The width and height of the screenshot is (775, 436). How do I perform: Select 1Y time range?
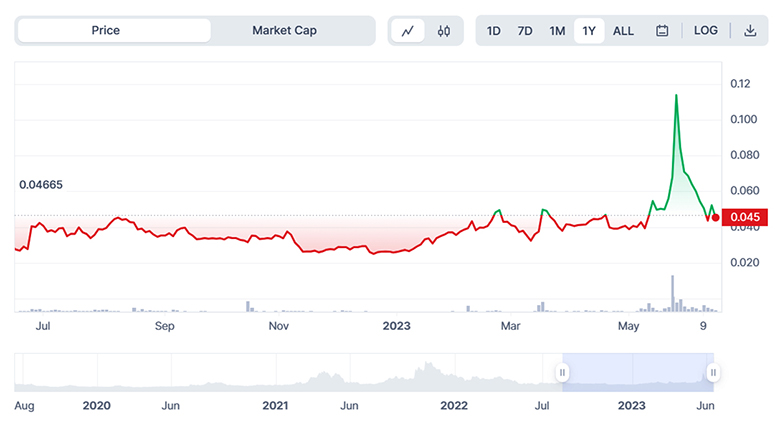[589, 31]
